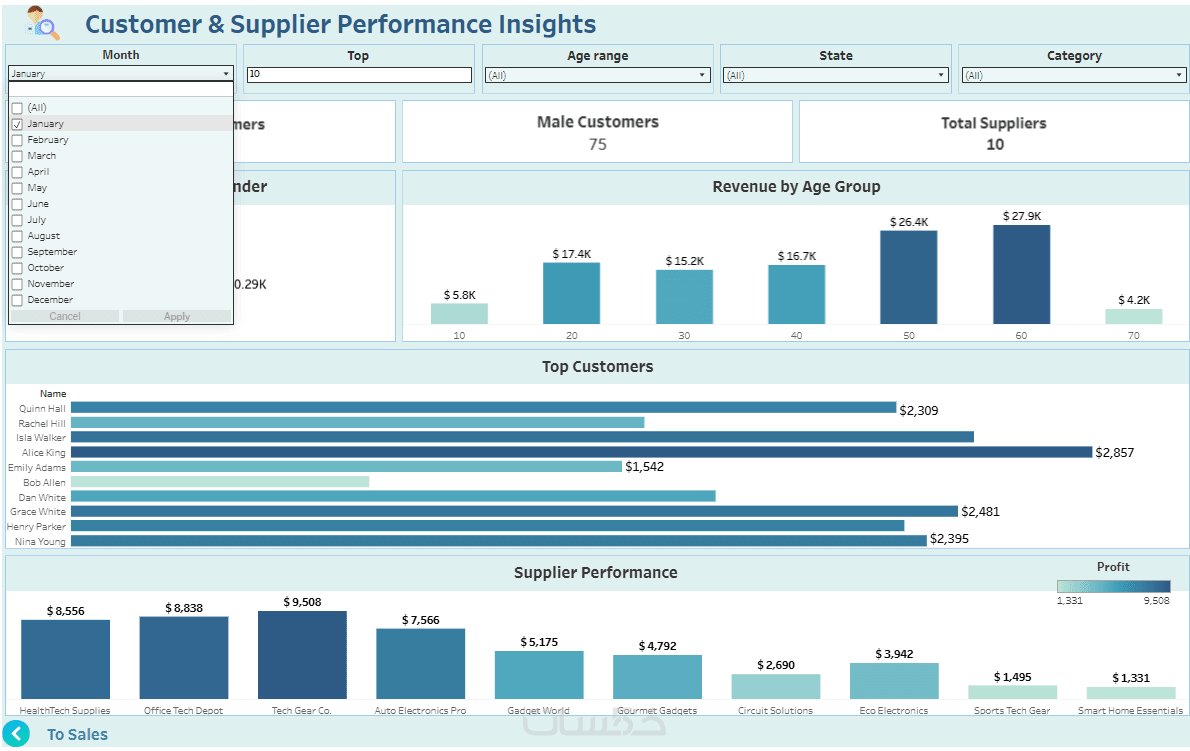The height and width of the screenshot is (751, 1190).
Task: Click the Top value input field
Action: [359, 75]
